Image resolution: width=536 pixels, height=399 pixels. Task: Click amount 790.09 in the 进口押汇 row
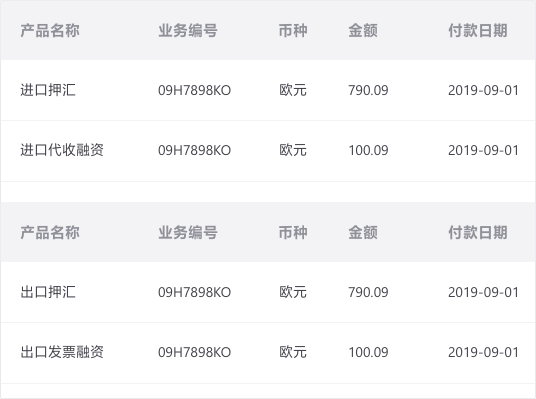coord(368,90)
